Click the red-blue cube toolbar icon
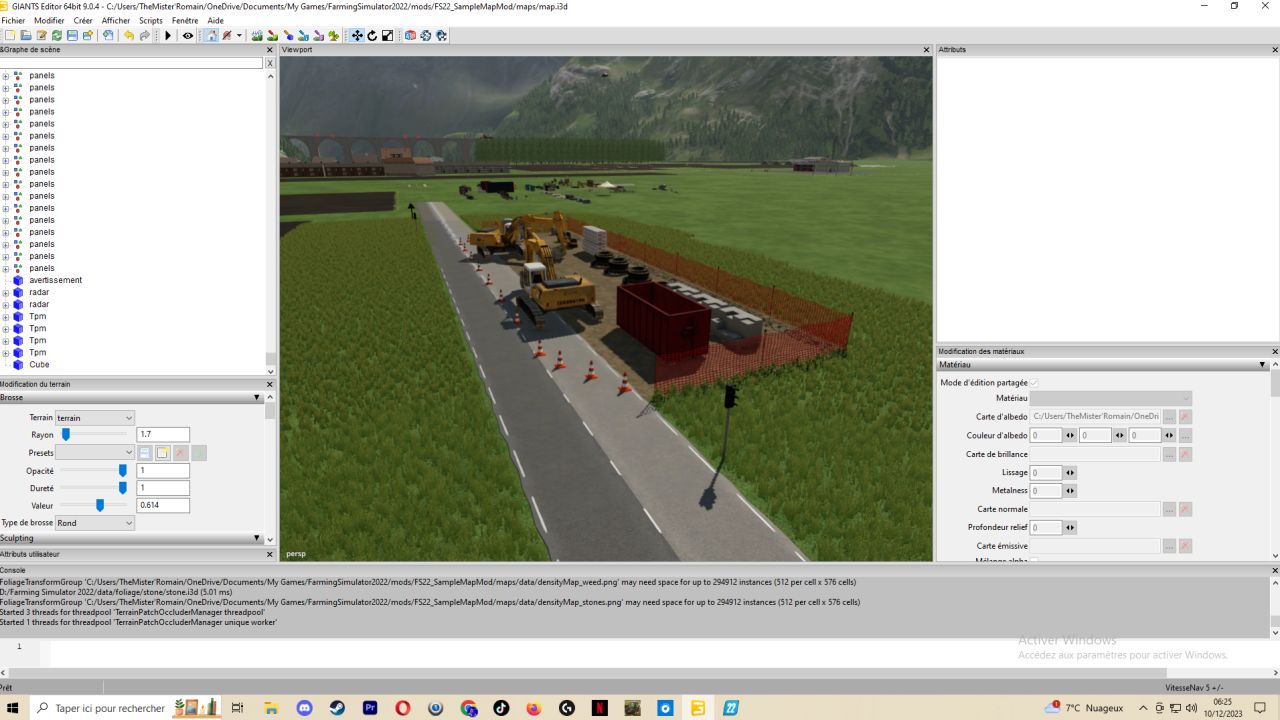This screenshot has width=1280, height=720. click(410, 35)
